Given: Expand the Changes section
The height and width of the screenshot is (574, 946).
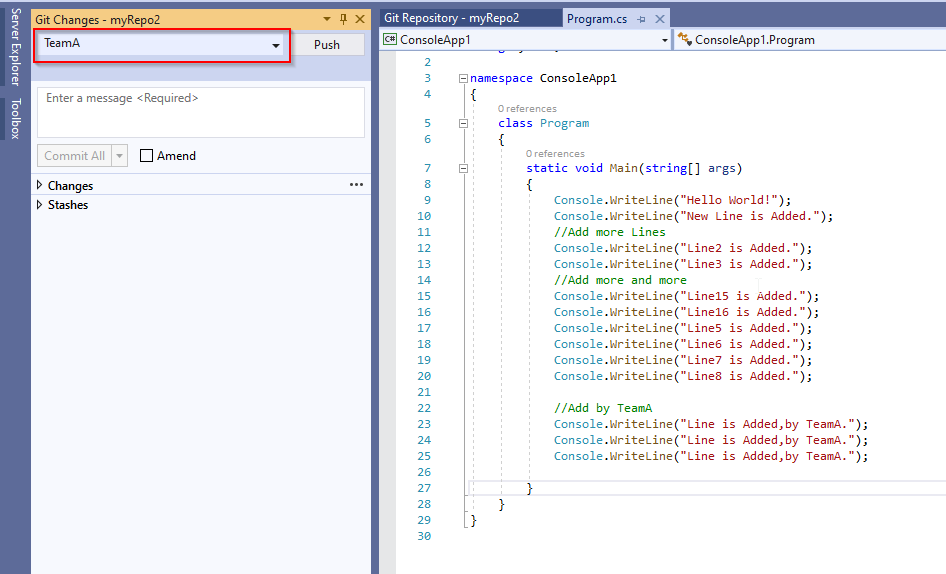Looking at the screenshot, I should pos(40,185).
